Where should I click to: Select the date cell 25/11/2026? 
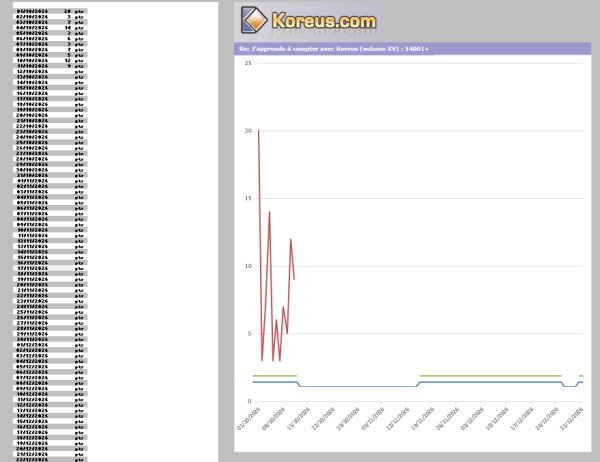(32, 312)
